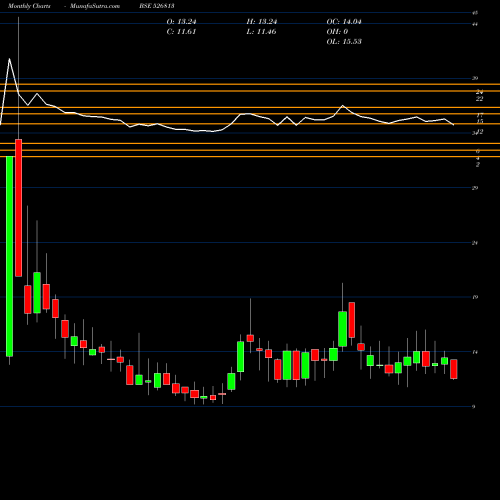Click the '9' price axis label
This screenshot has width=500, height=500.
click(473, 407)
